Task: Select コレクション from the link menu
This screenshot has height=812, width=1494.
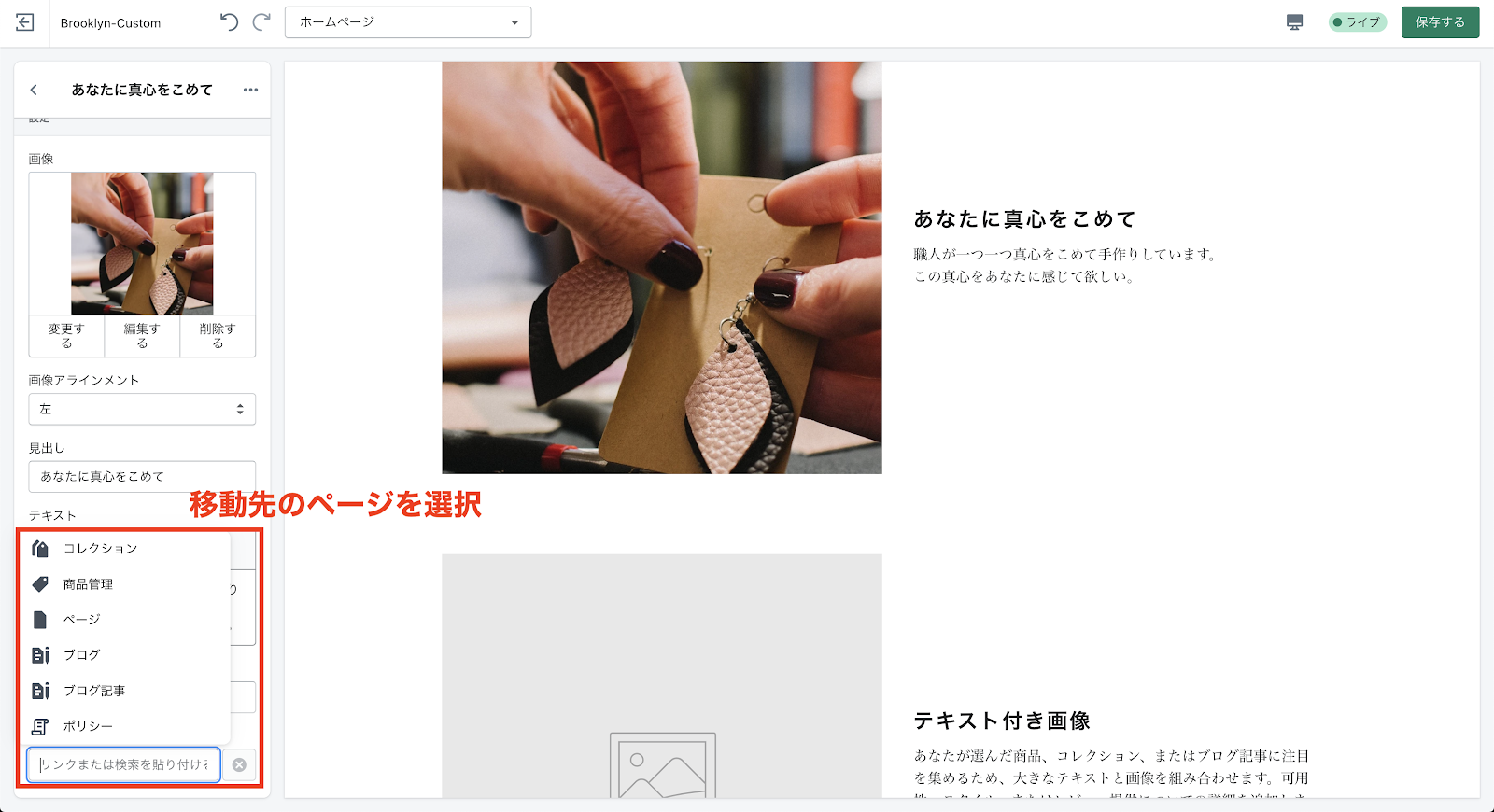Action: coord(100,549)
